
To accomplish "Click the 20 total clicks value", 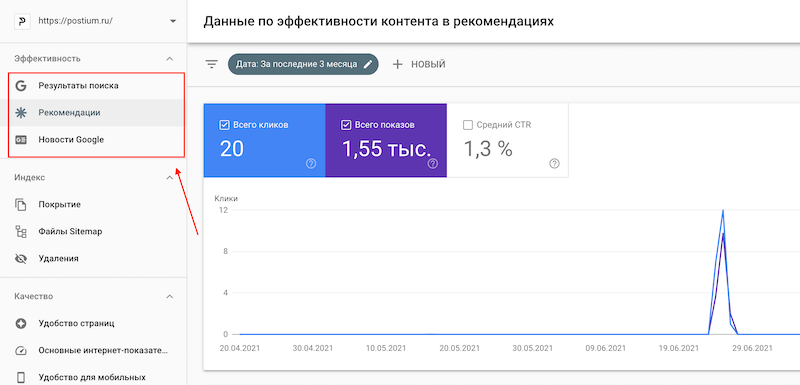I will point(232,149).
